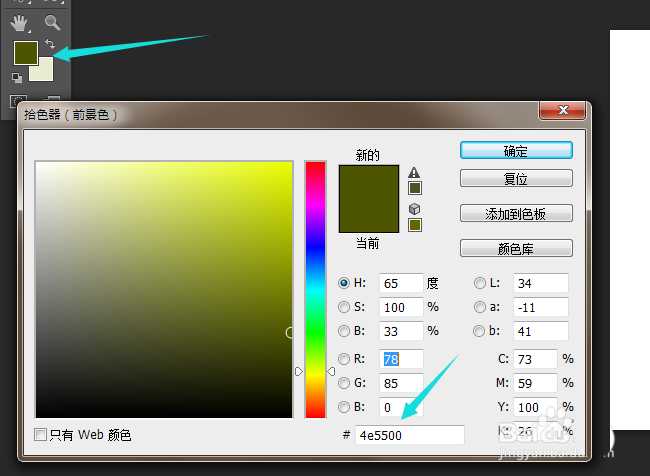Select the B brightness radio button
The image size is (650, 476).
click(x=344, y=331)
